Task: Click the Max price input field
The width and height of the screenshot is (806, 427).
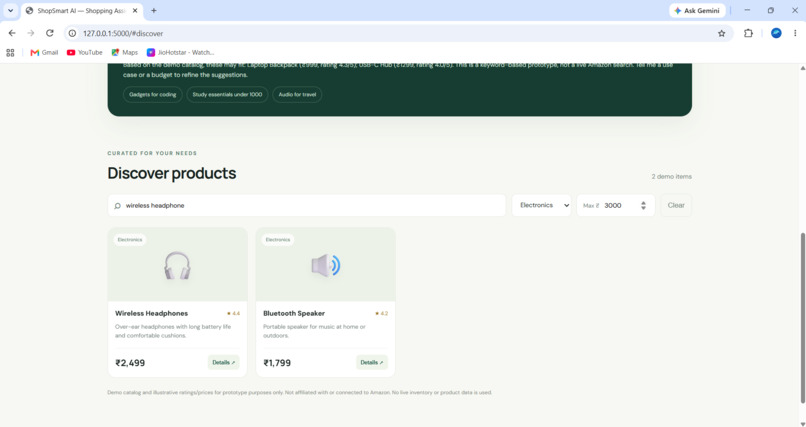Action: 616,206
